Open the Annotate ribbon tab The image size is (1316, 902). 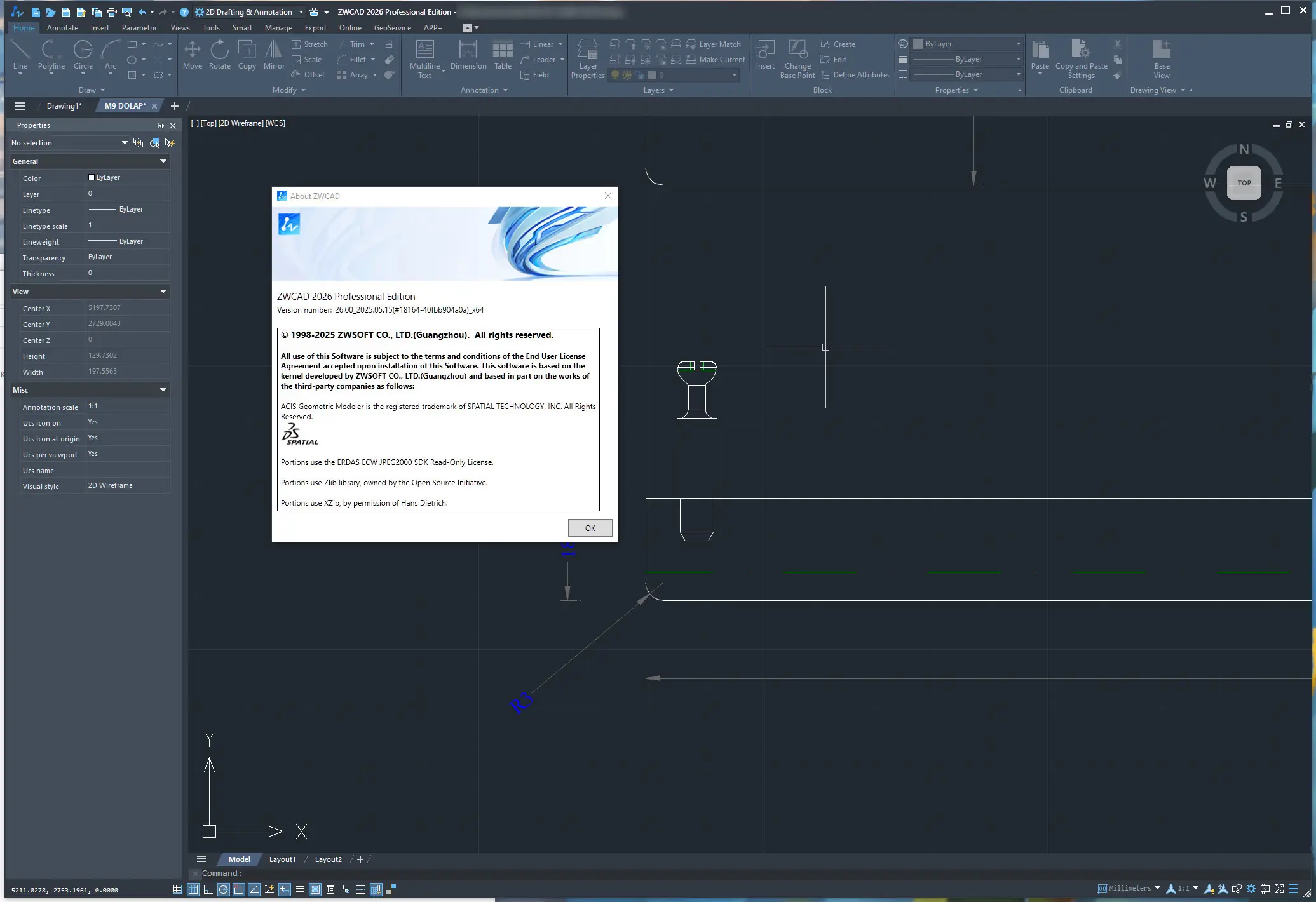pos(62,28)
